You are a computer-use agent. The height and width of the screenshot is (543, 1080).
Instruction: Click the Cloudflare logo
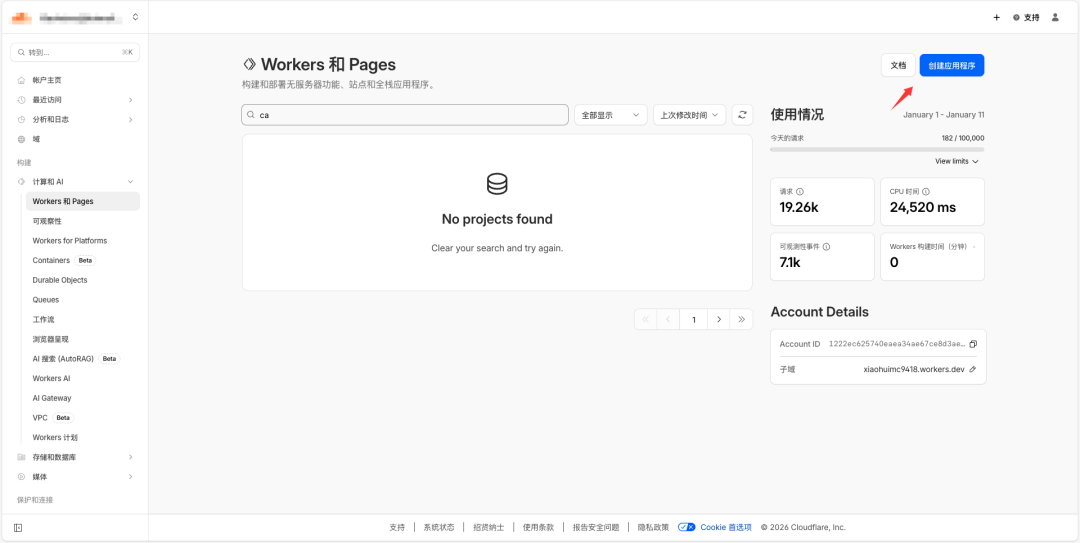click(22, 17)
